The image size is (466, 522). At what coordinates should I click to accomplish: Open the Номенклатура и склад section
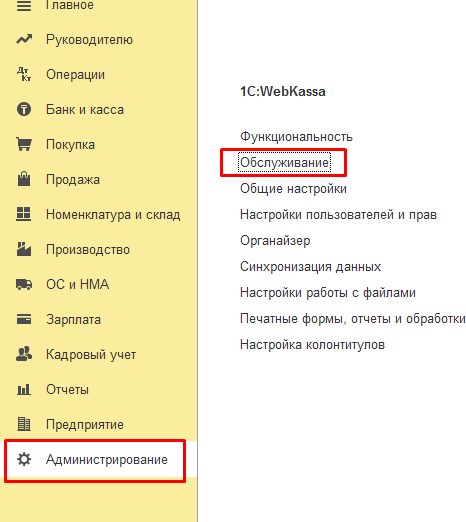(x=113, y=214)
